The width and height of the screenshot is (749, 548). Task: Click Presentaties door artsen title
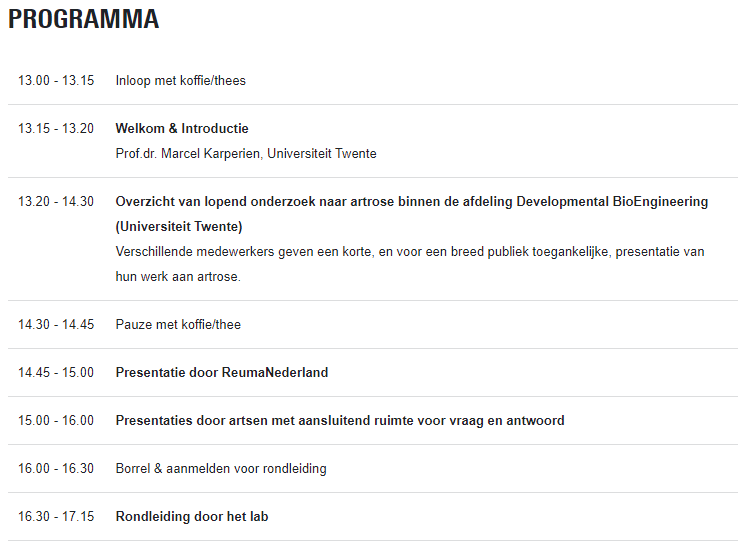click(340, 420)
